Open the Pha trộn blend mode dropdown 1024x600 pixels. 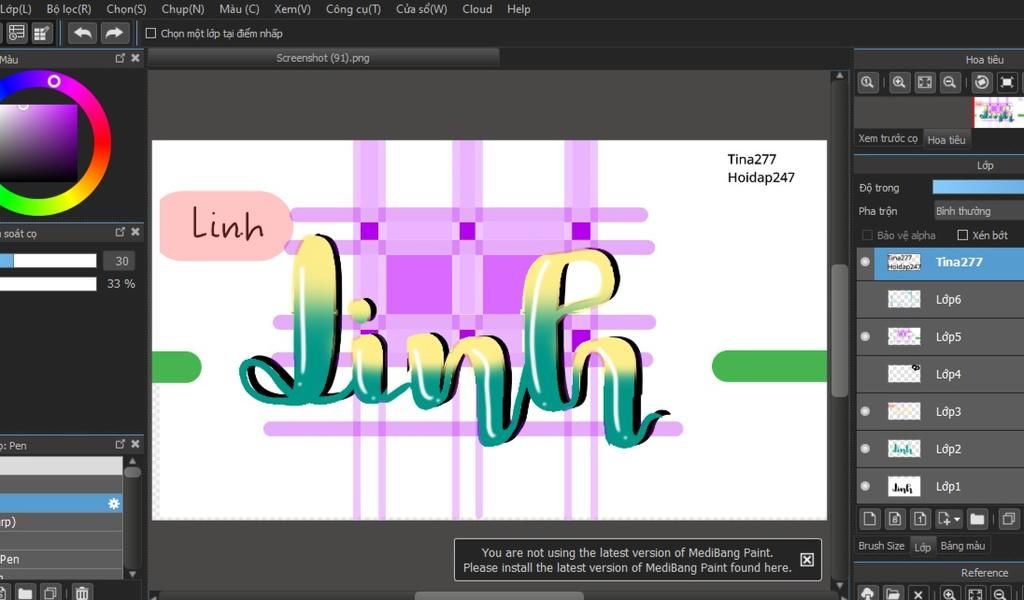(978, 211)
